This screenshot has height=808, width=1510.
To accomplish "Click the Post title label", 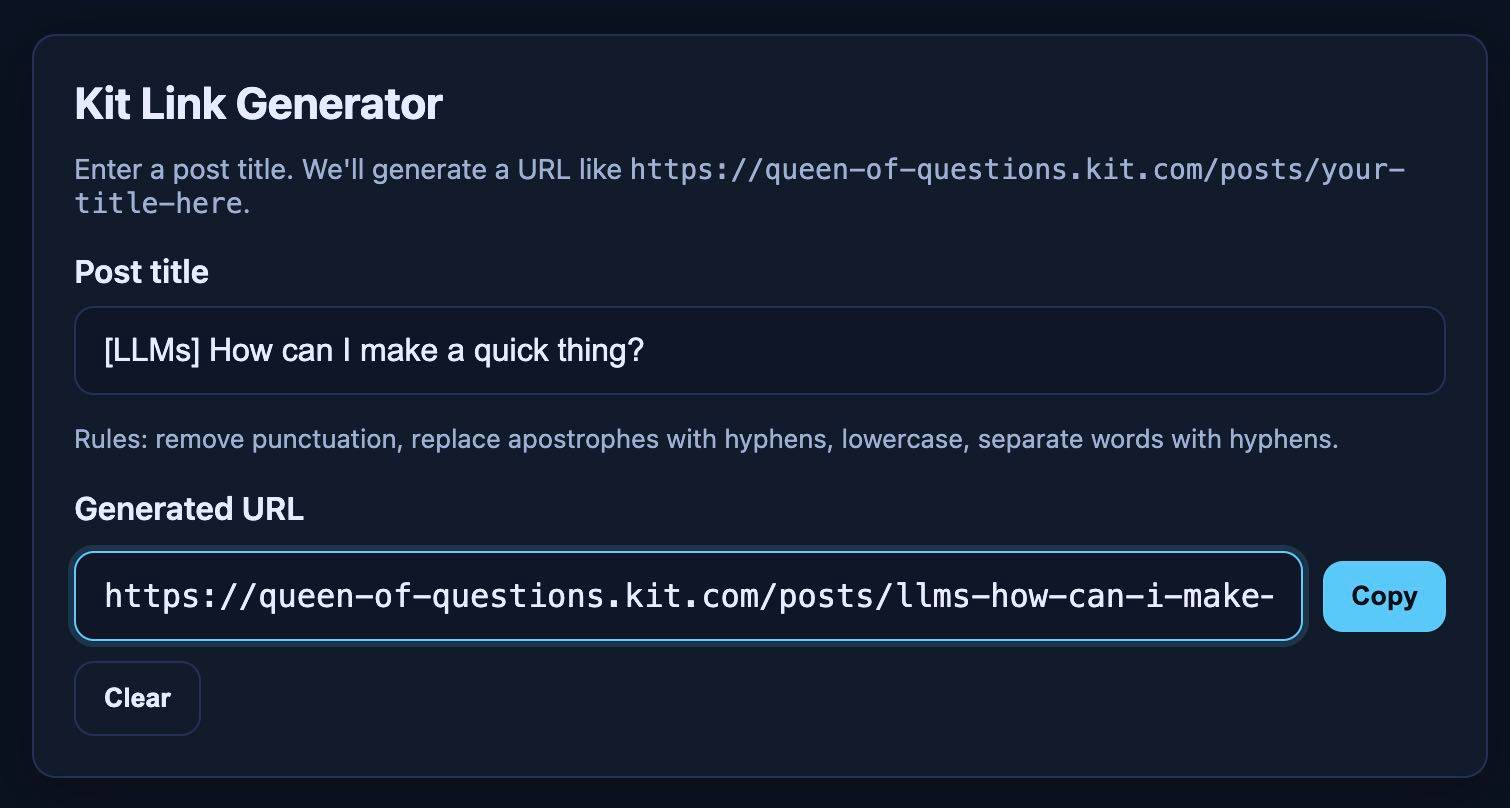I will coord(141,271).
